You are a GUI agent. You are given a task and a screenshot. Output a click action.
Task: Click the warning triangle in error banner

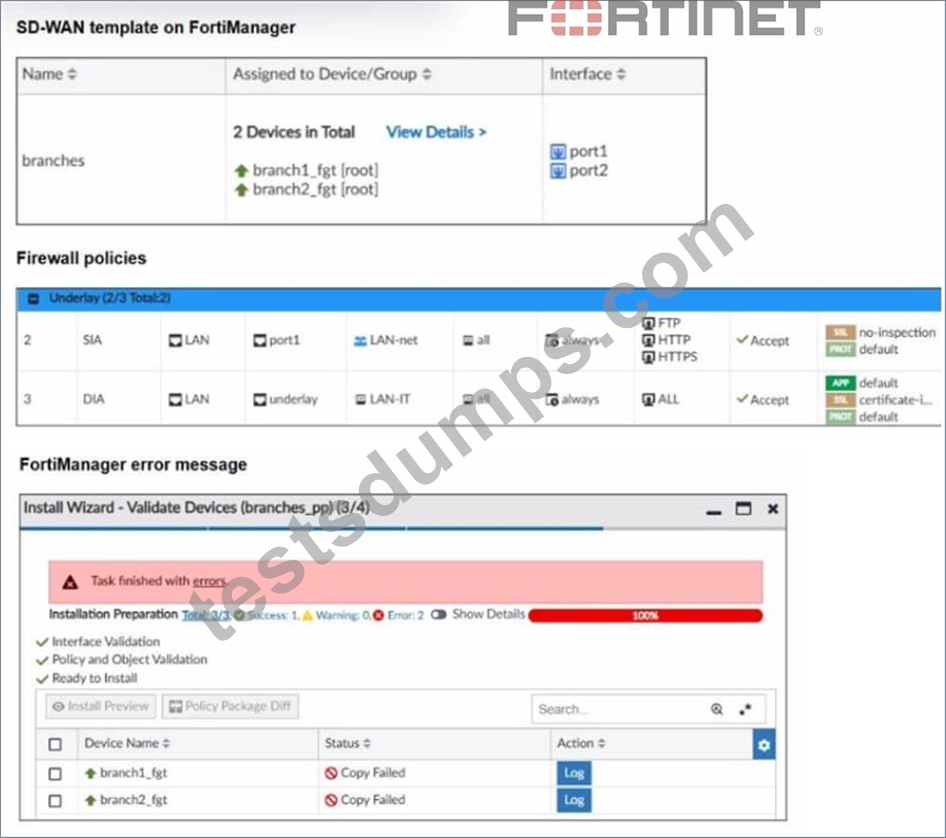70,582
